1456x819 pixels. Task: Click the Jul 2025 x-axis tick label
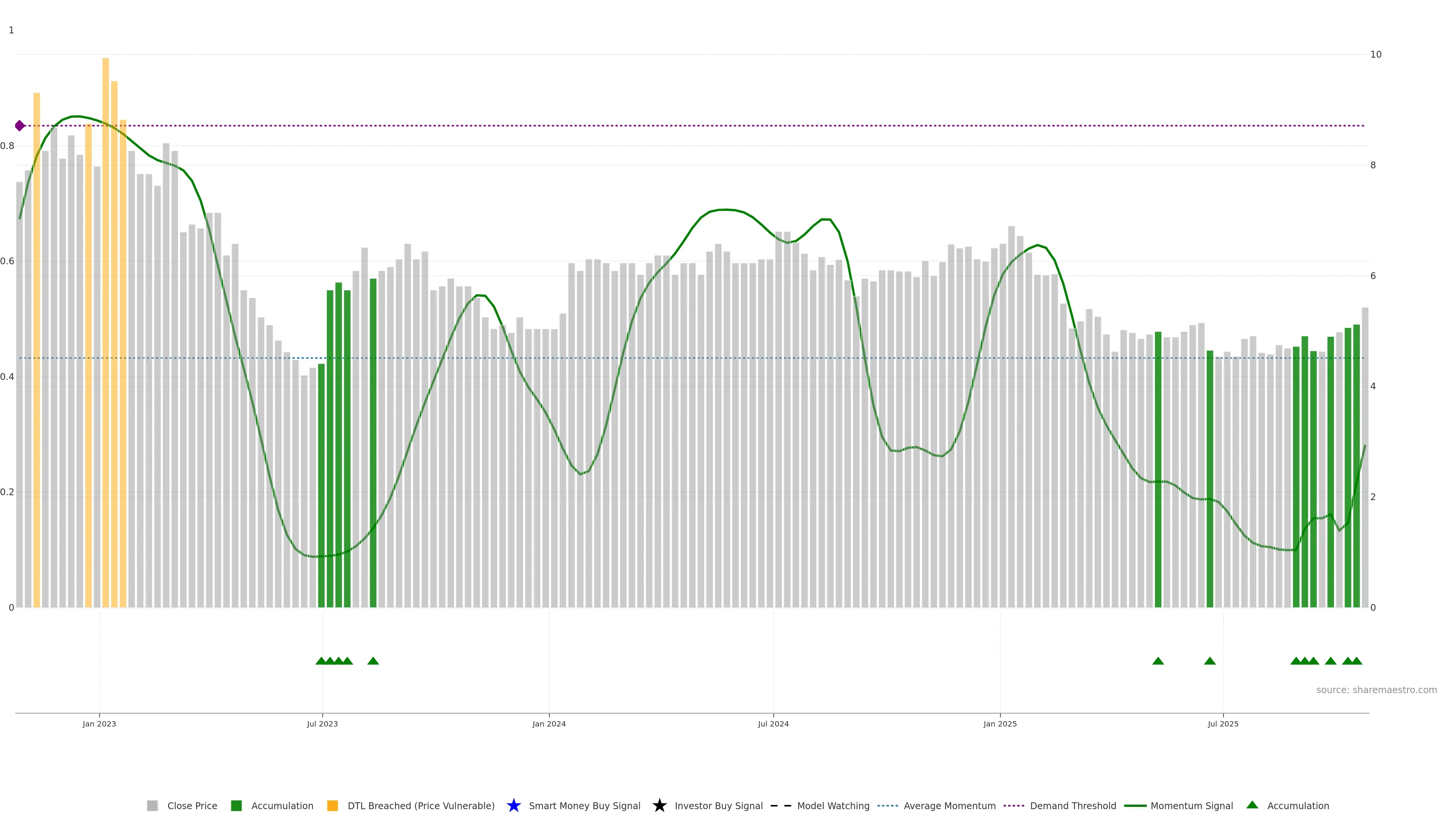pos(1222,723)
